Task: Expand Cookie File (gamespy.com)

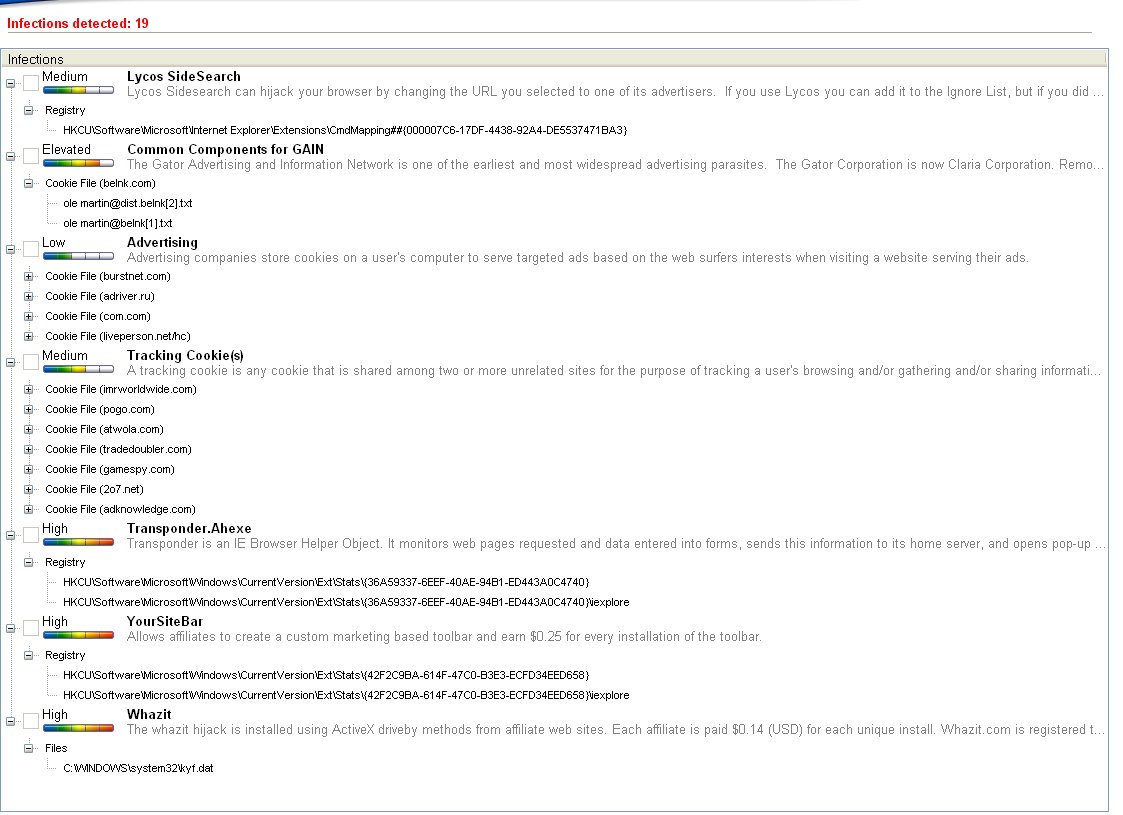Action: pyautogui.click(x=29, y=470)
